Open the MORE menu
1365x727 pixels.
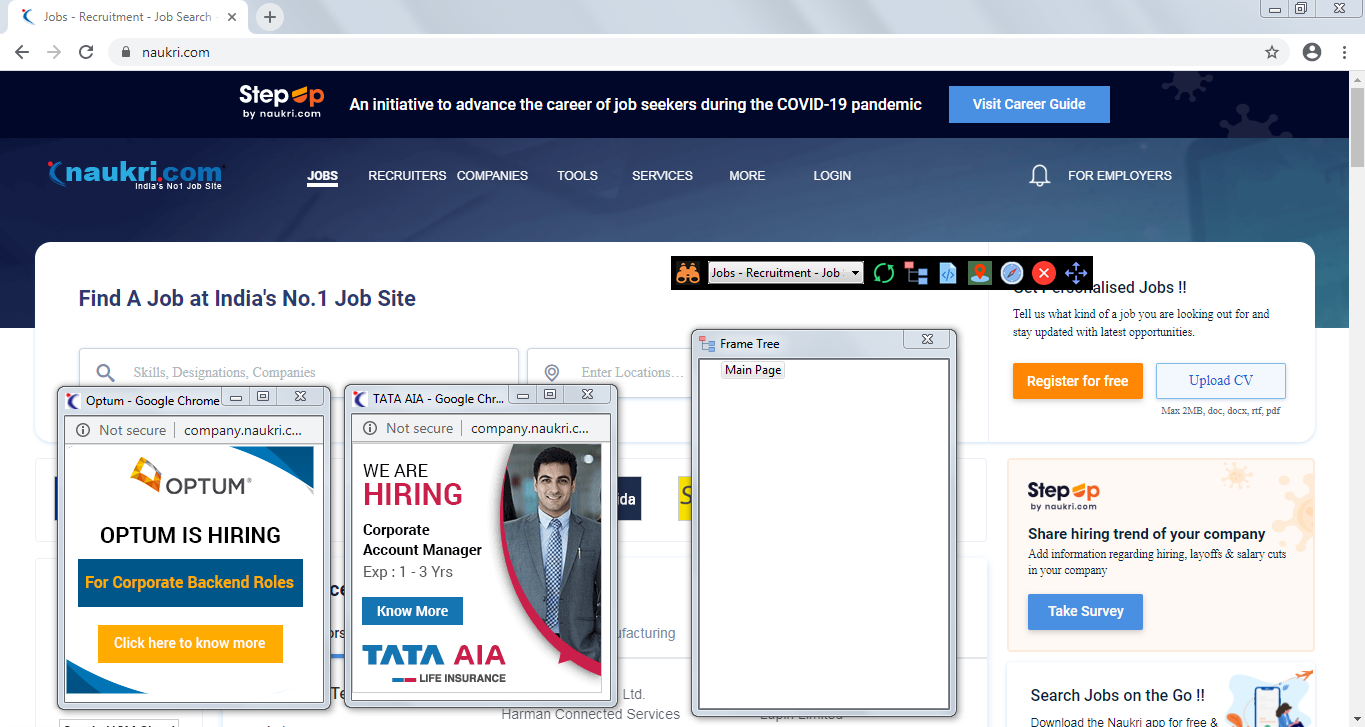click(x=747, y=175)
